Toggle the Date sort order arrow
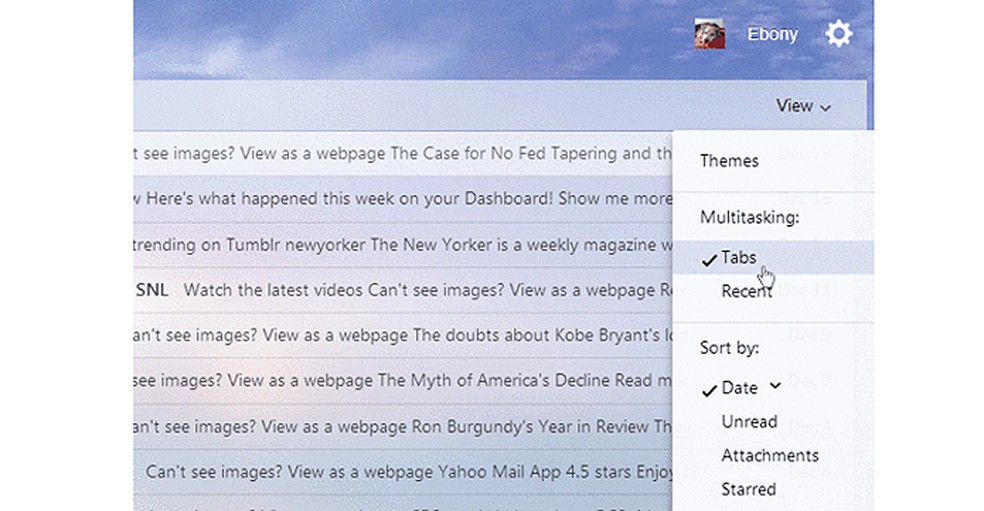The width and height of the screenshot is (984, 511). [776, 385]
